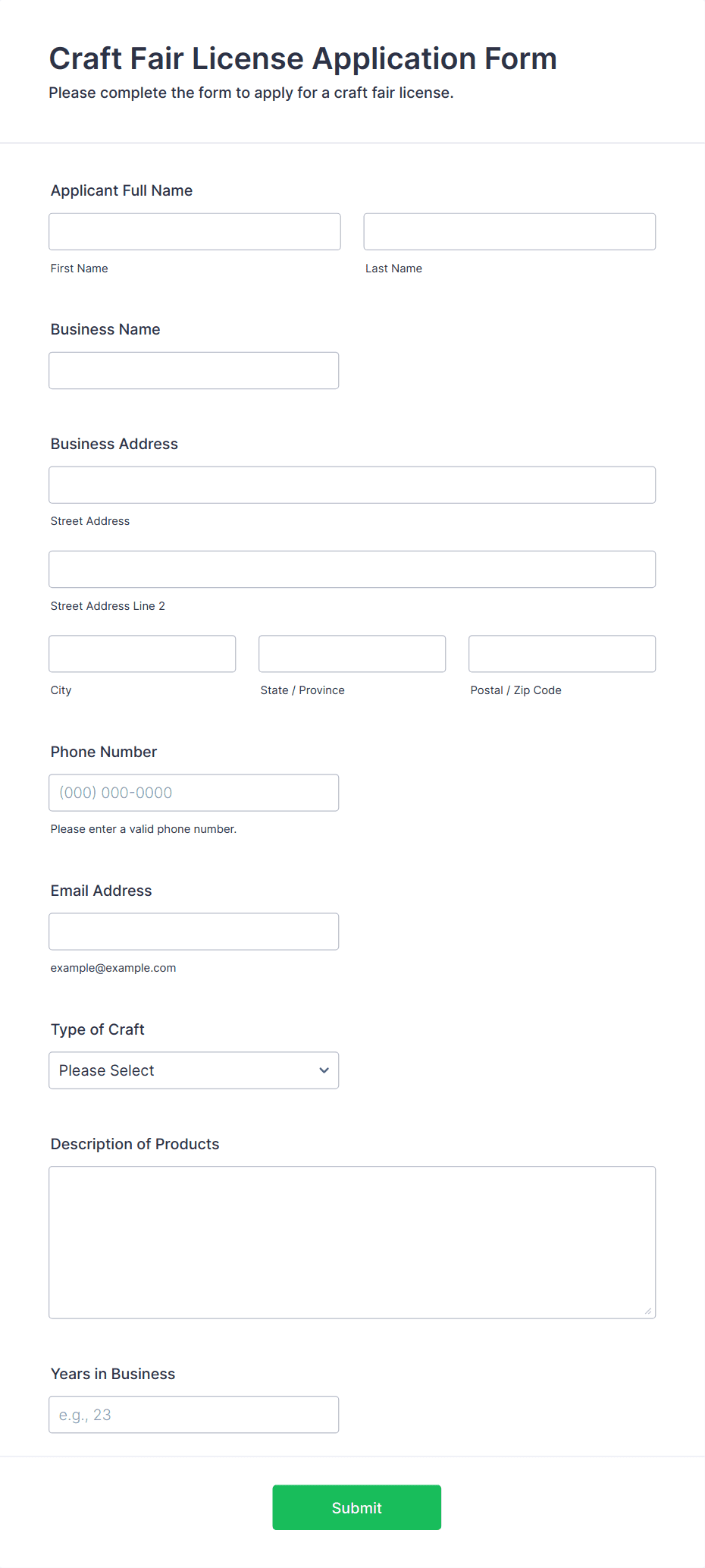Click the Business Address label
Screen dimensions: 705x1568
coord(114,444)
